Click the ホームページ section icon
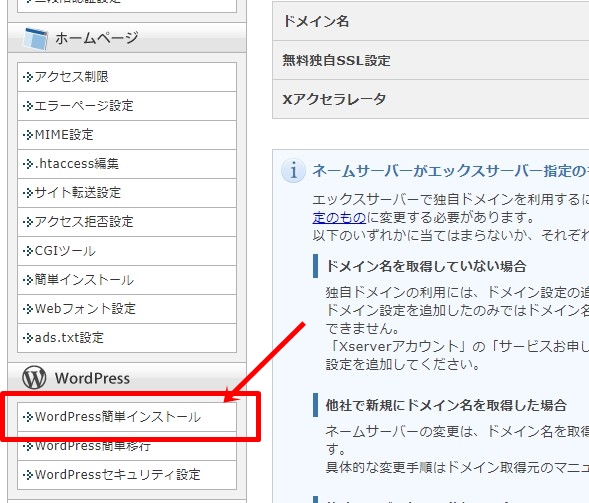Screen dimensions: 589x503 click(35, 38)
